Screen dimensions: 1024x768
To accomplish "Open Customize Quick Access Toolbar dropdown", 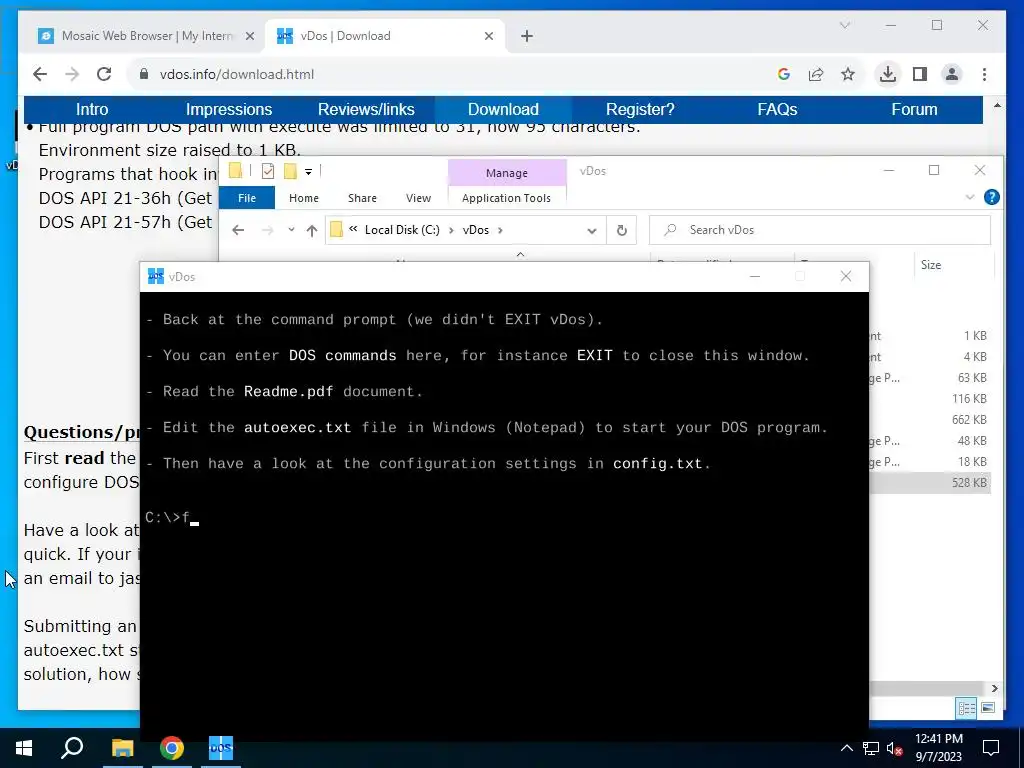I will coord(308,172).
